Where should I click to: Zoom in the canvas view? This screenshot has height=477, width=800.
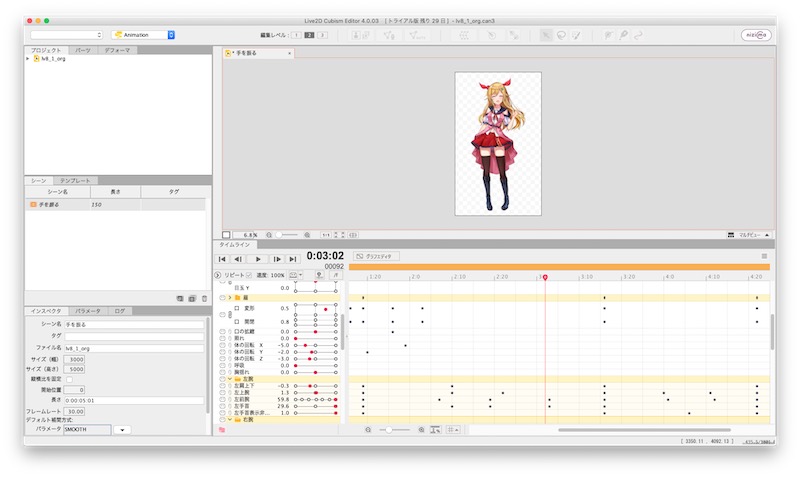pos(307,235)
